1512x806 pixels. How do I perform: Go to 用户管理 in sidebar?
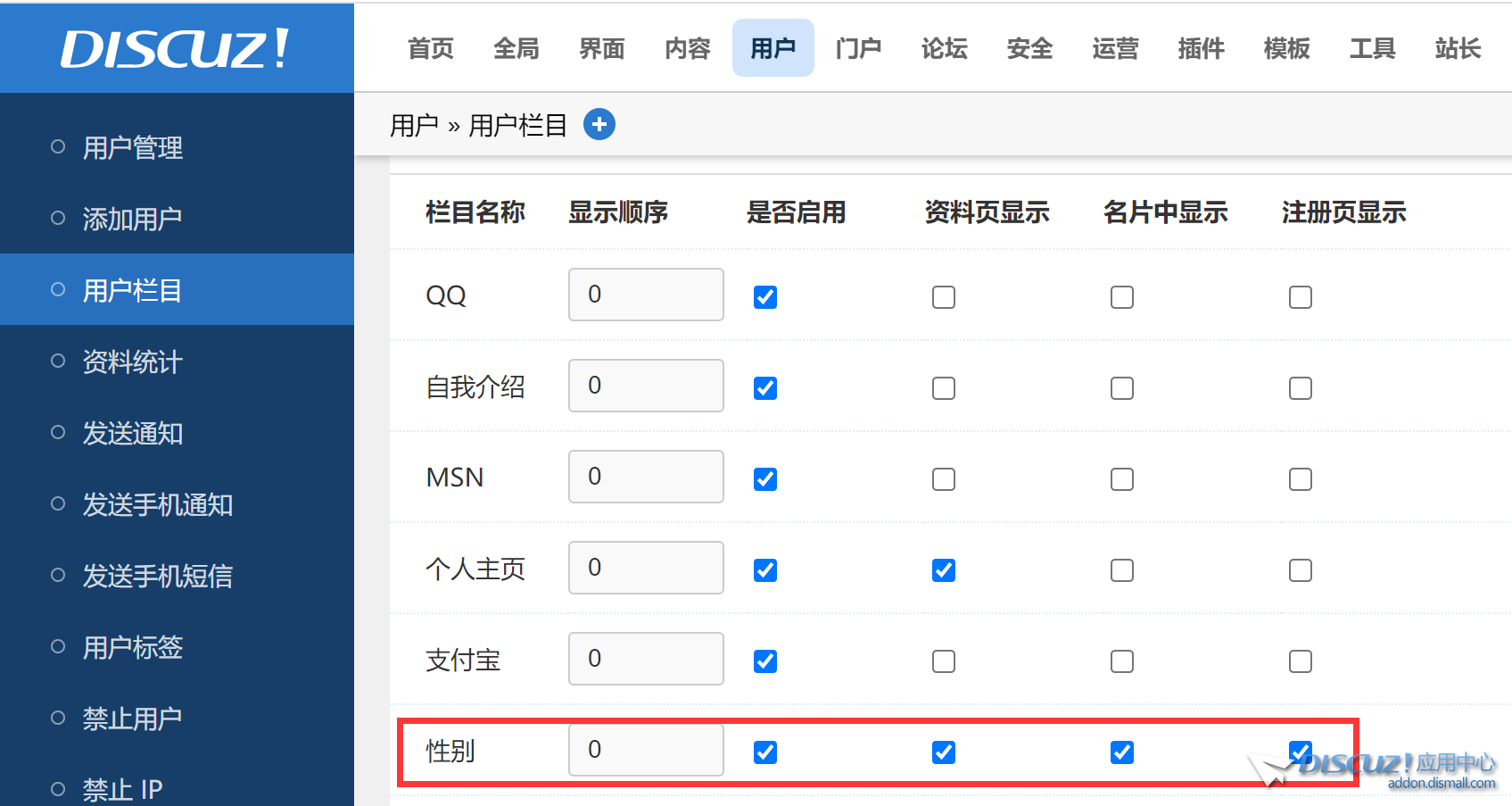pos(133,147)
